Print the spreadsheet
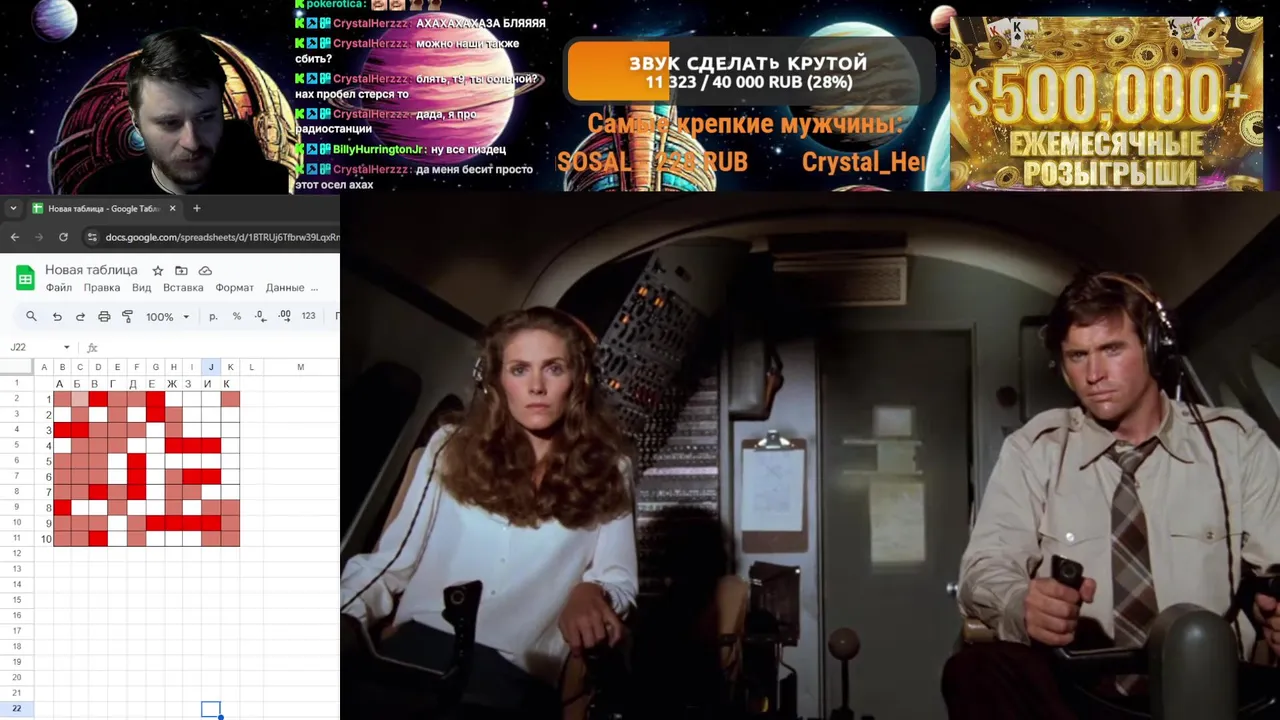The height and width of the screenshot is (720, 1280). (104, 316)
